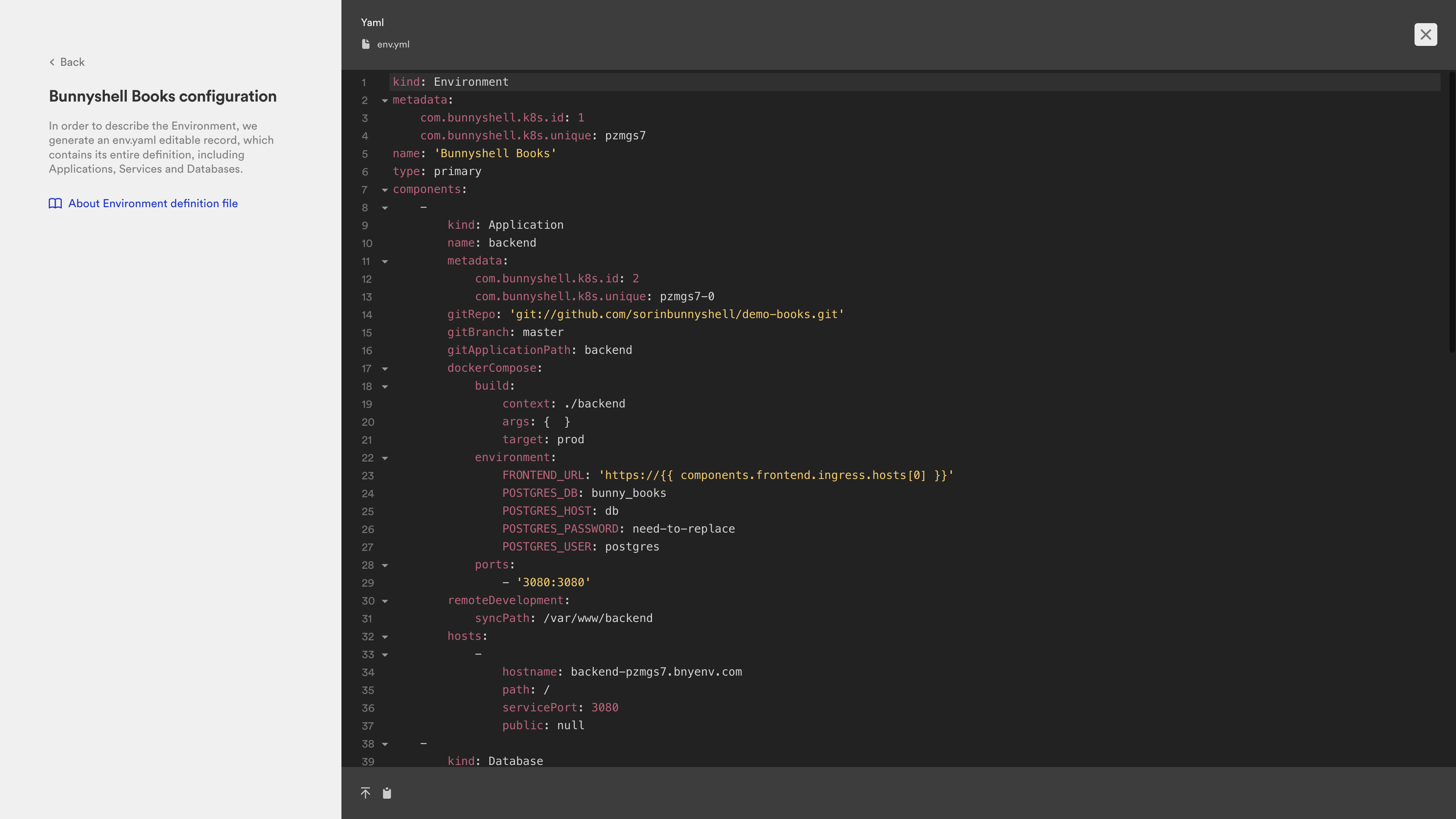Collapse the backend metadata block on line 11
The image size is (1456, 819).
click(x=385, y=262)
